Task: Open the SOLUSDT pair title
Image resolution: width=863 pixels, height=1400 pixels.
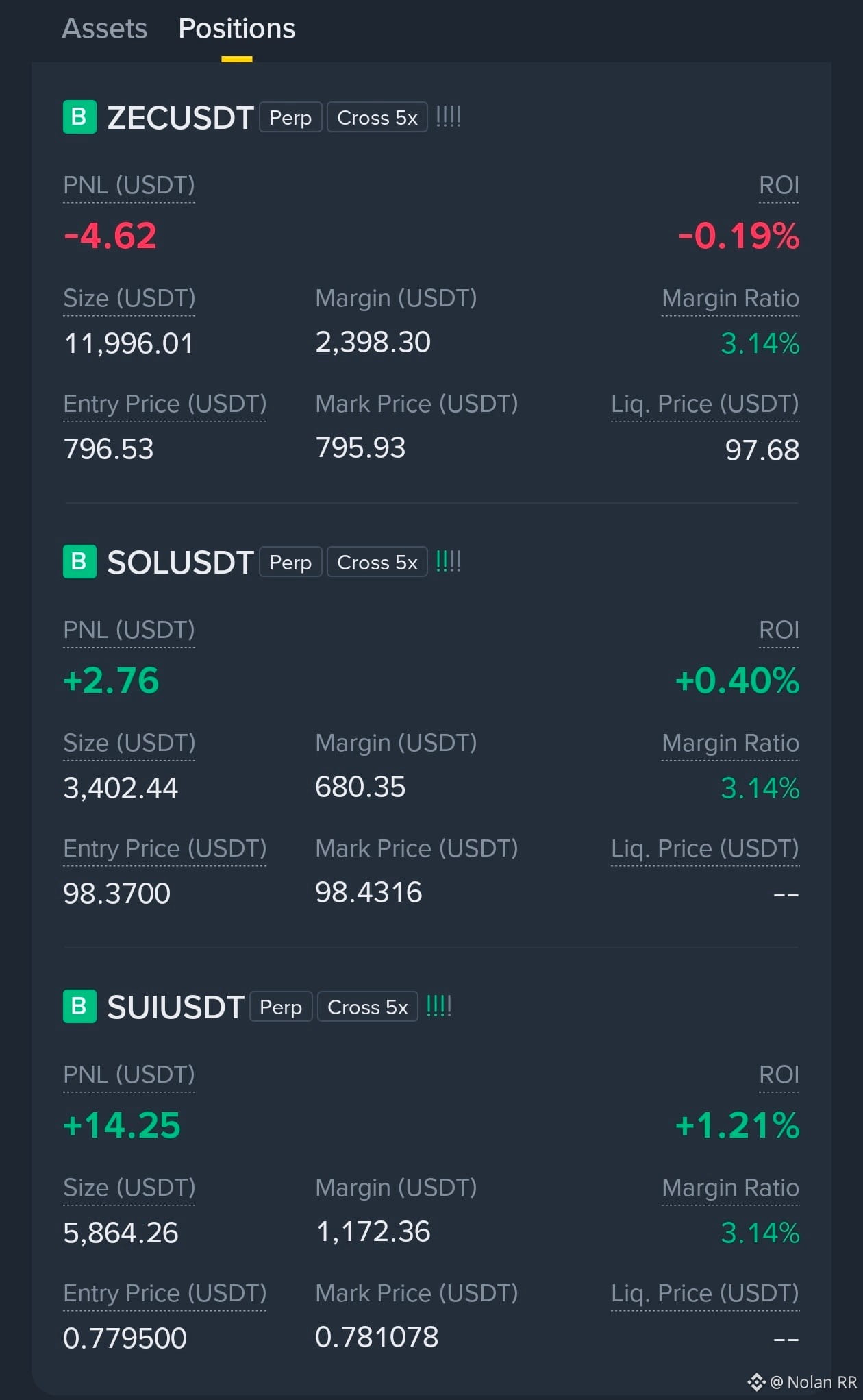Action: pos(181,563)
